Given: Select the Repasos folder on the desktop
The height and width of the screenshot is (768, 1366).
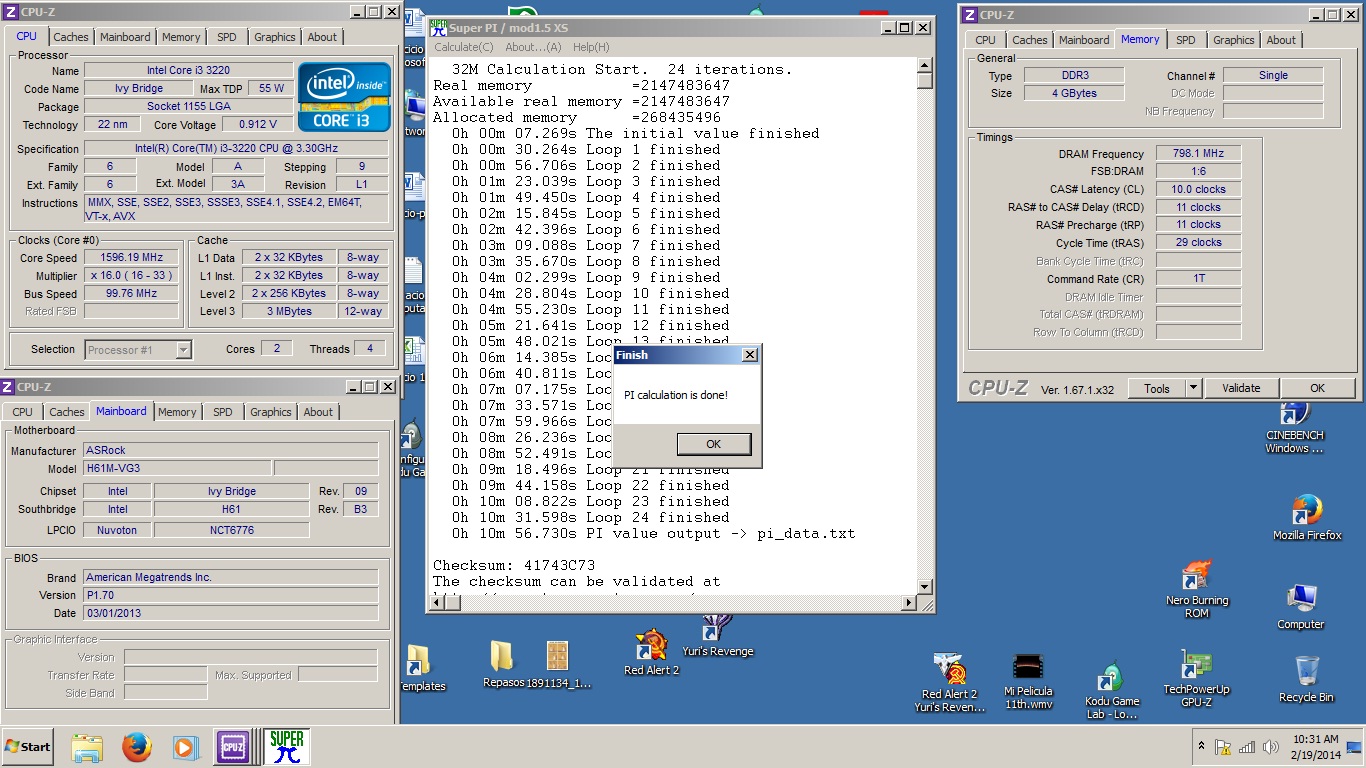Looking at the screenshot, I should (503, 665).
